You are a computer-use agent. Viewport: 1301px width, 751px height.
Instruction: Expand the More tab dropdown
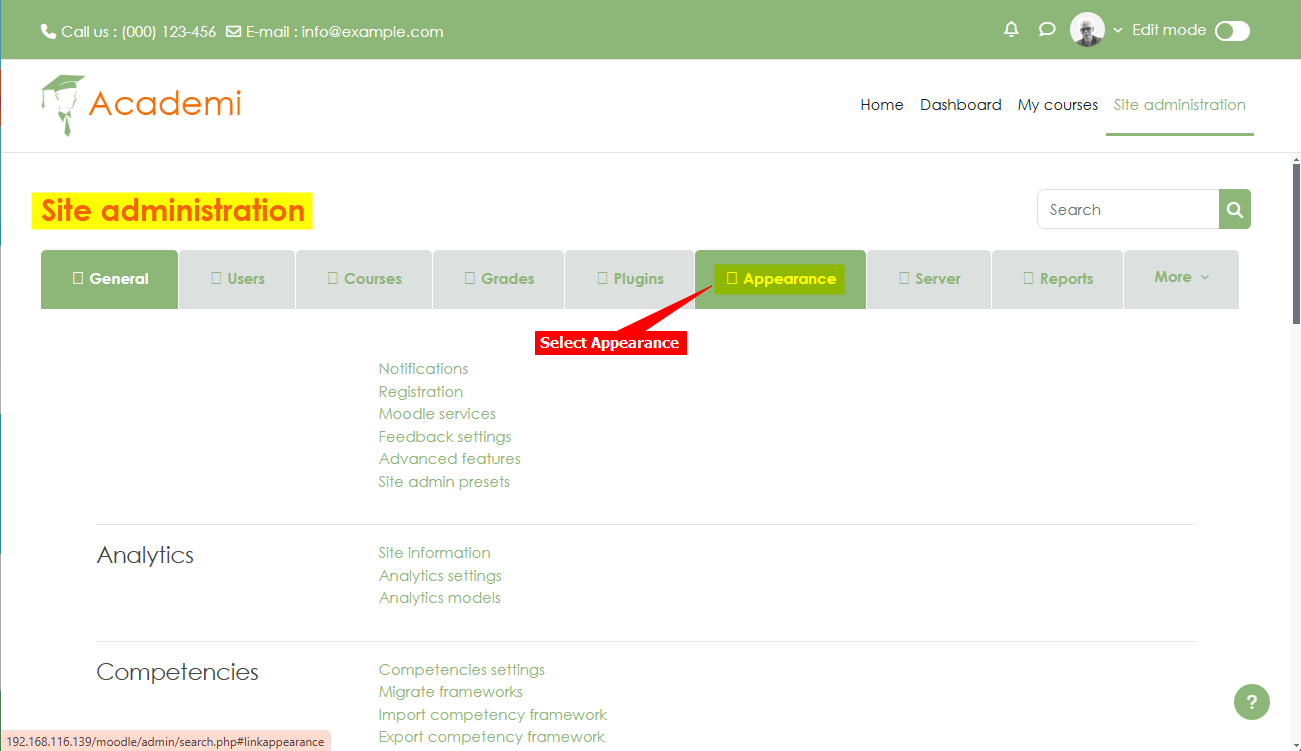(x=1181, y=278)
